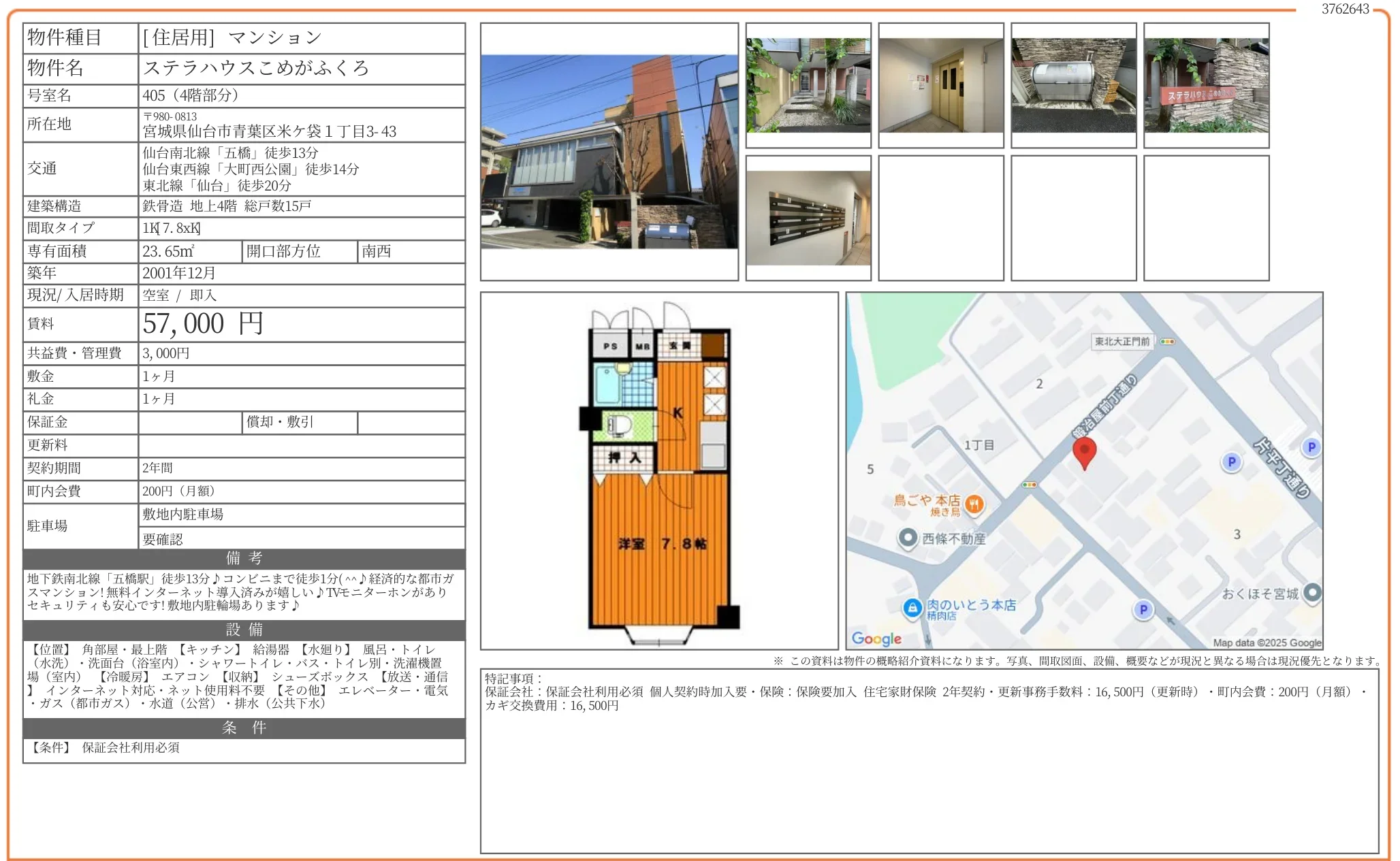Image resolution: width=1400 pixels, height=861 pixels.
Task: Click the 特記事項 notes text box
Action: pos(929,760)
